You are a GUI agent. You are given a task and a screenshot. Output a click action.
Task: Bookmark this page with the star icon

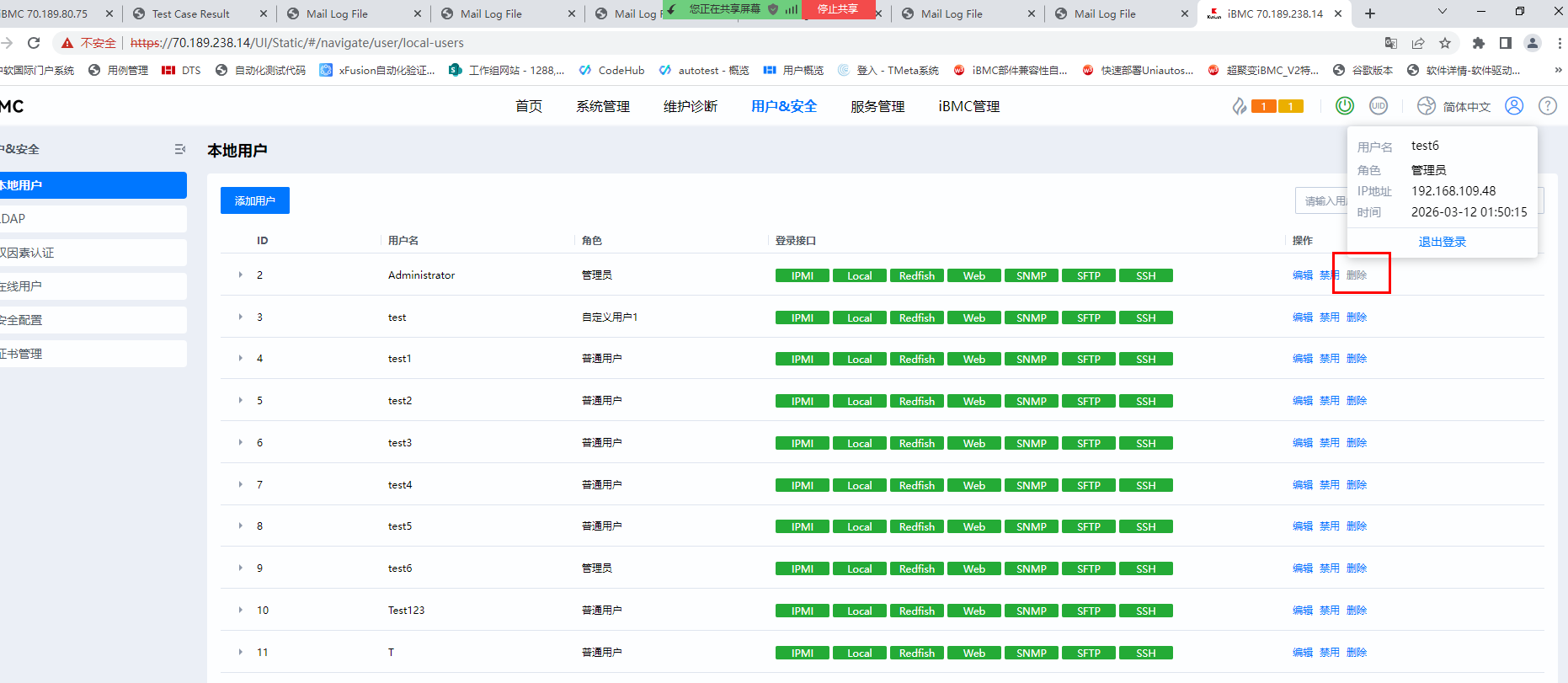tap(1445, 43)
